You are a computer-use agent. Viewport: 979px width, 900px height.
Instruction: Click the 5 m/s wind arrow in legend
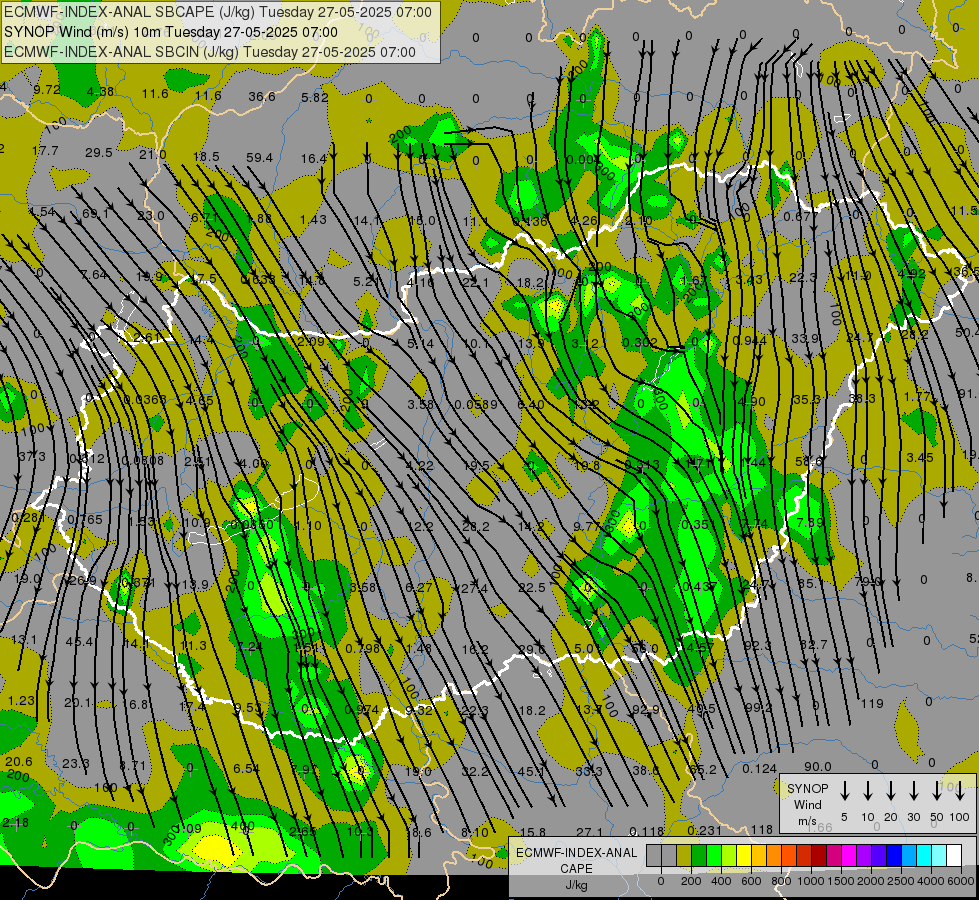tap(844, 791)
